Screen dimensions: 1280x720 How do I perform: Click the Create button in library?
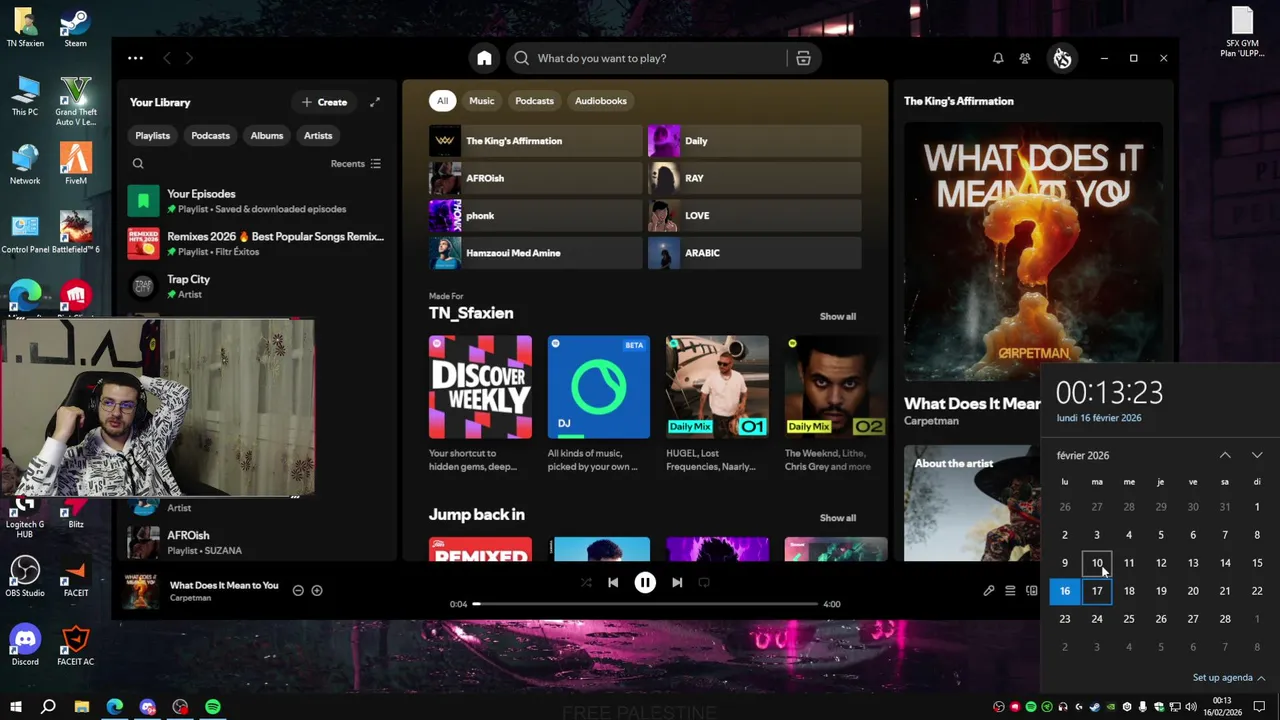(324, 102)
